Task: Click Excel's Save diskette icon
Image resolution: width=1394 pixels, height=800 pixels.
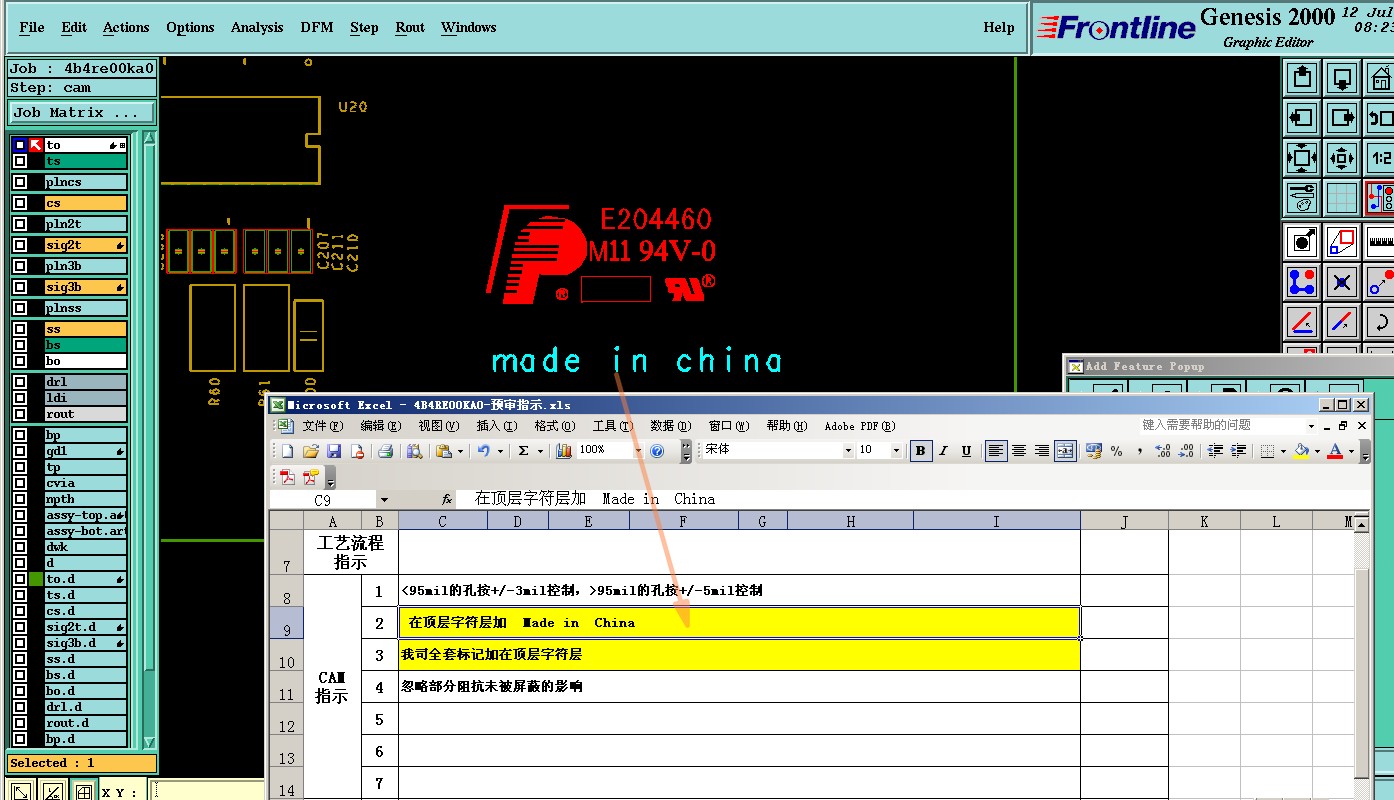Action: 334,451
